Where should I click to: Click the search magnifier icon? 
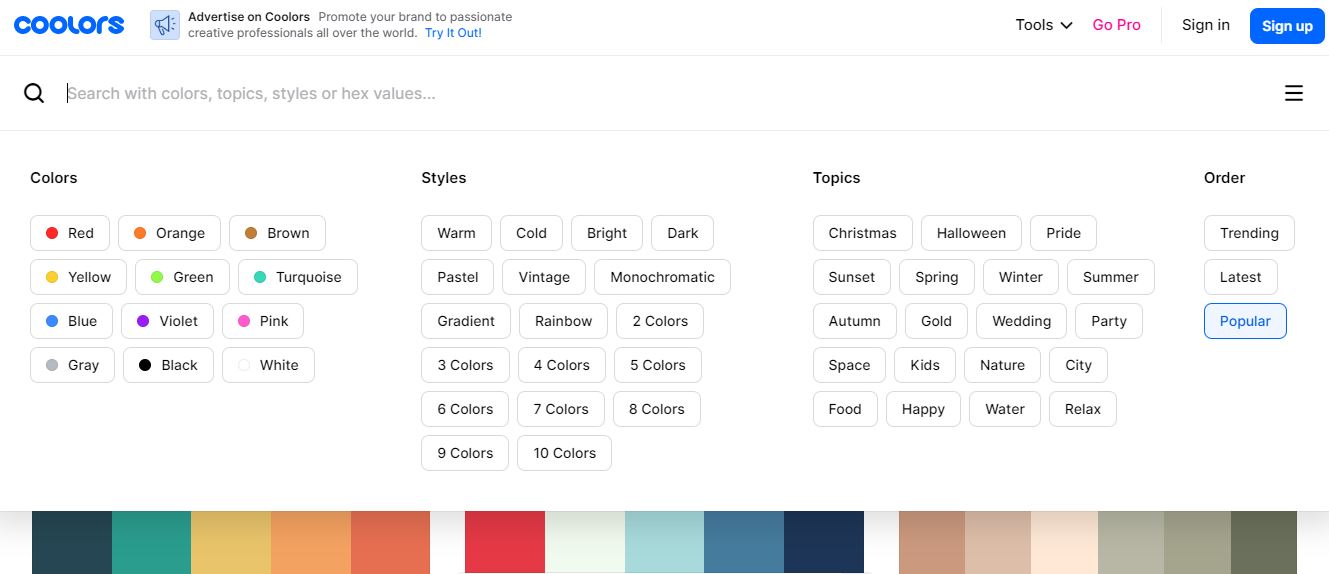34,93
